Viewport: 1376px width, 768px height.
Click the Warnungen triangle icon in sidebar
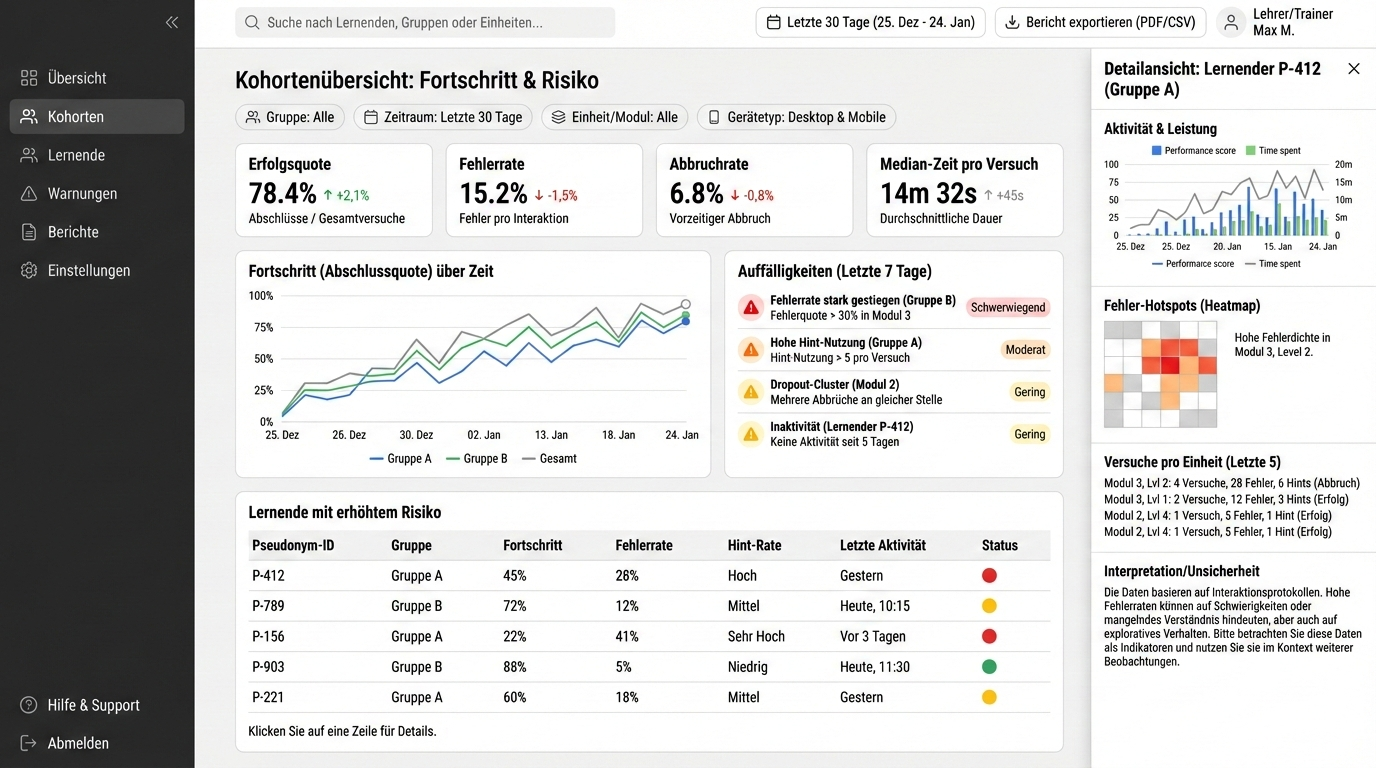tap(29, 194)
